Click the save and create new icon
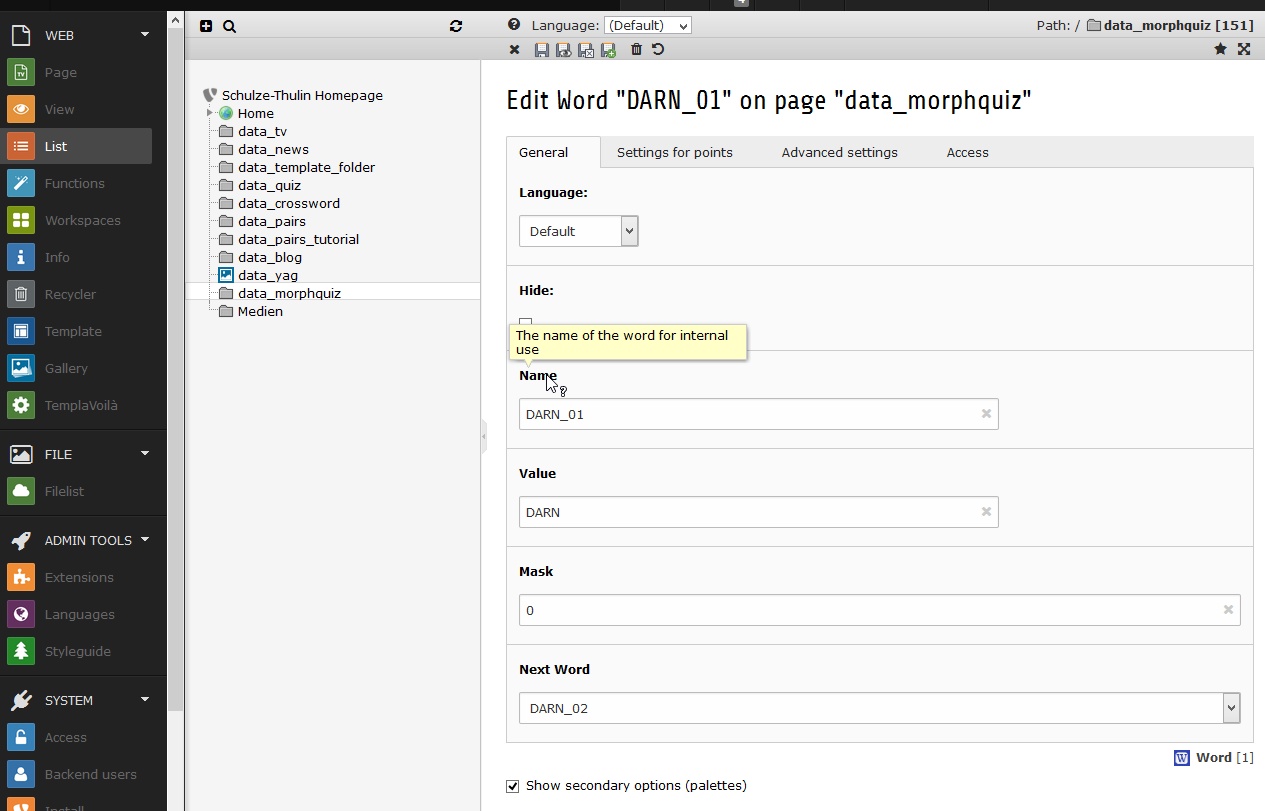This screenshot has width=1265, height=811. click(608, 49)
